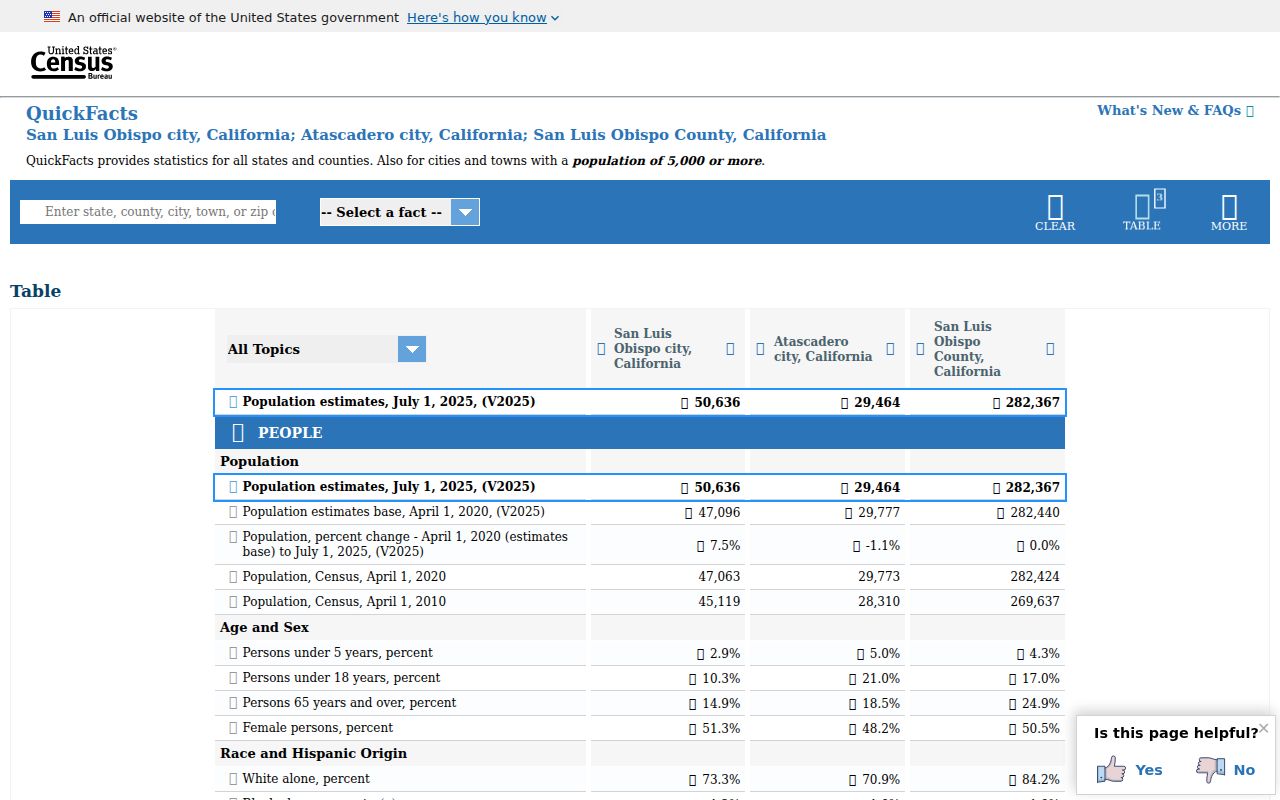Viewport: 1280px width, 800px height.
Task: Click remove icon right of Atascadero city header
Action: click(x=890, y=349)
